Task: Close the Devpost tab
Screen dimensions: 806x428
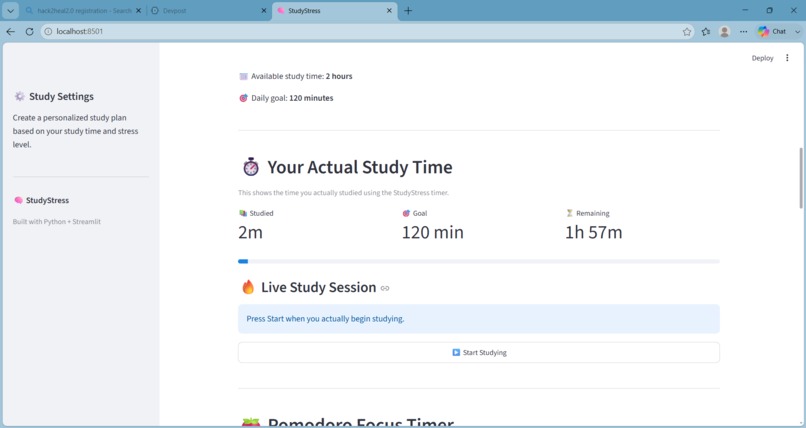Action: 264,10
